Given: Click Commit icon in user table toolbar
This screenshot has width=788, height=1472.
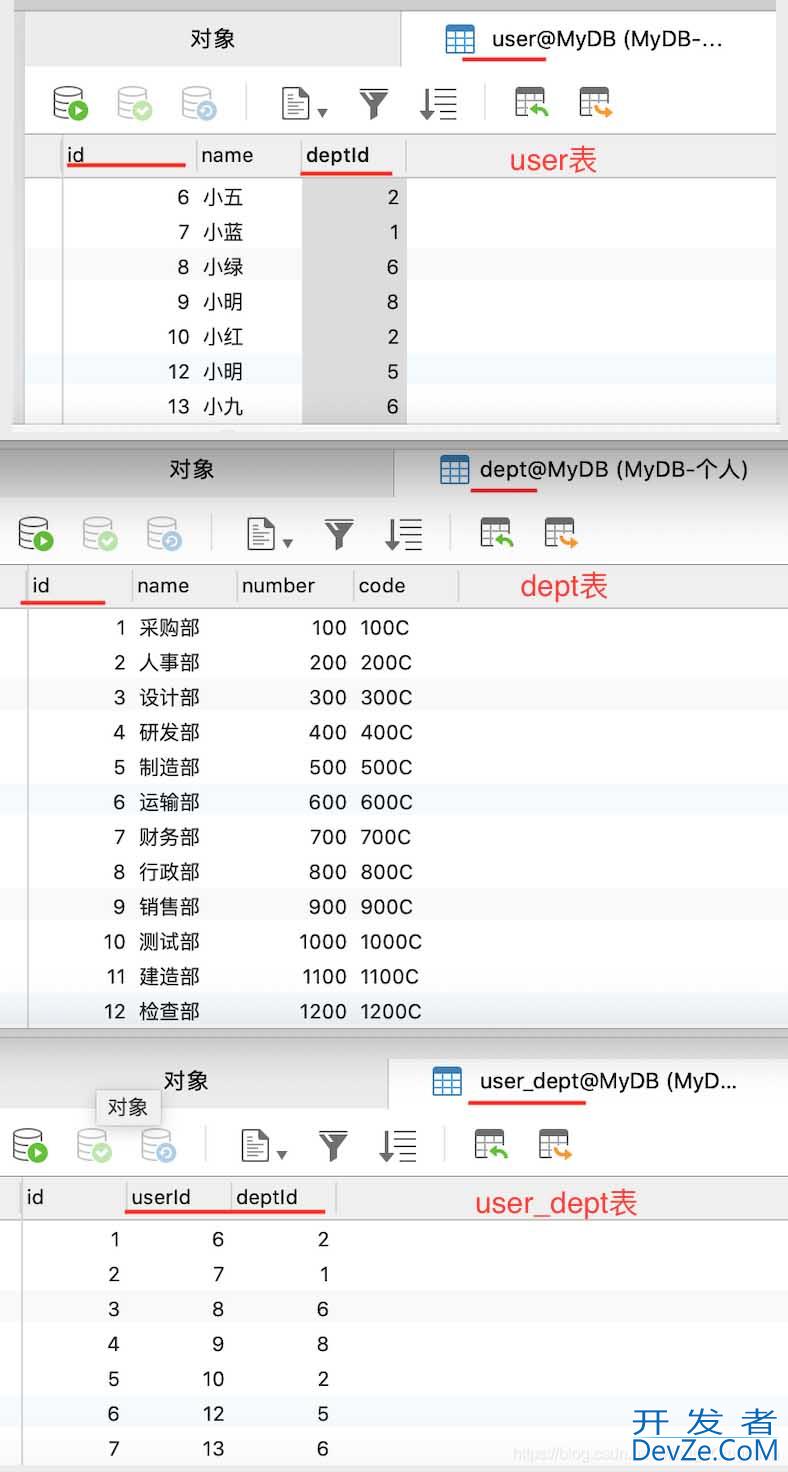Looking at the screenshot, I should 134,103.
